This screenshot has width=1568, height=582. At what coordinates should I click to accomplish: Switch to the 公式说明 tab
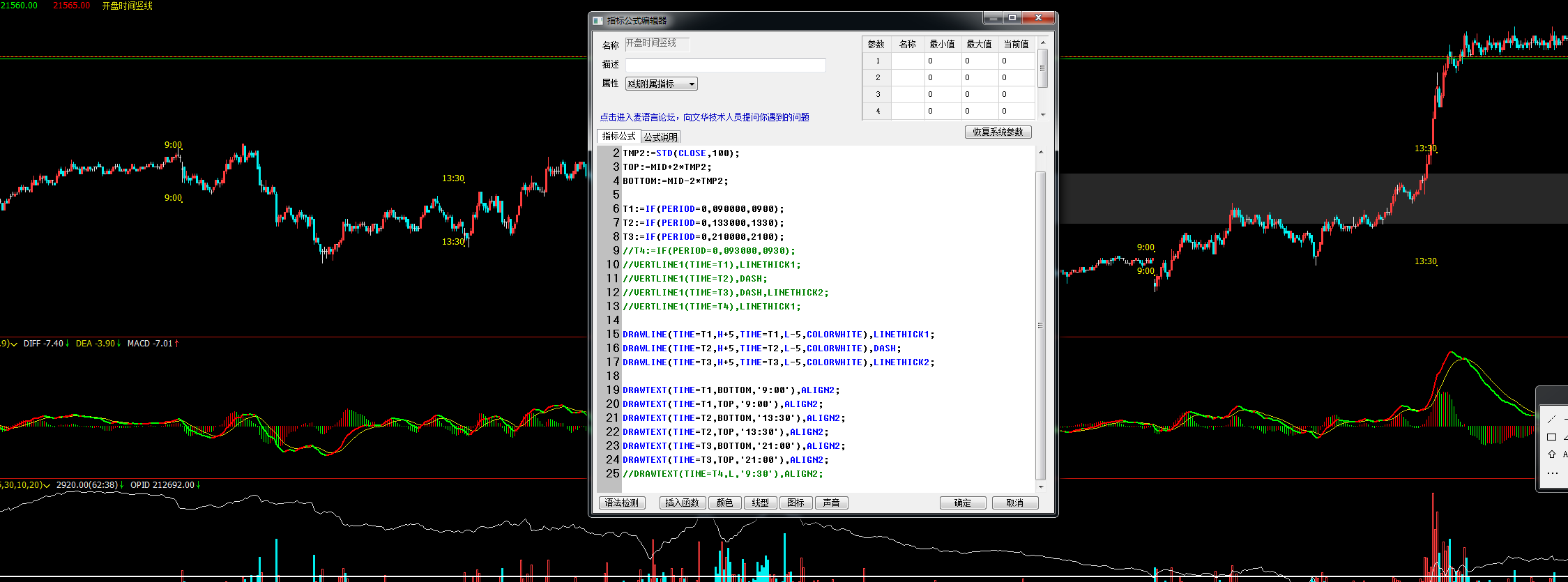pos(660,137)
